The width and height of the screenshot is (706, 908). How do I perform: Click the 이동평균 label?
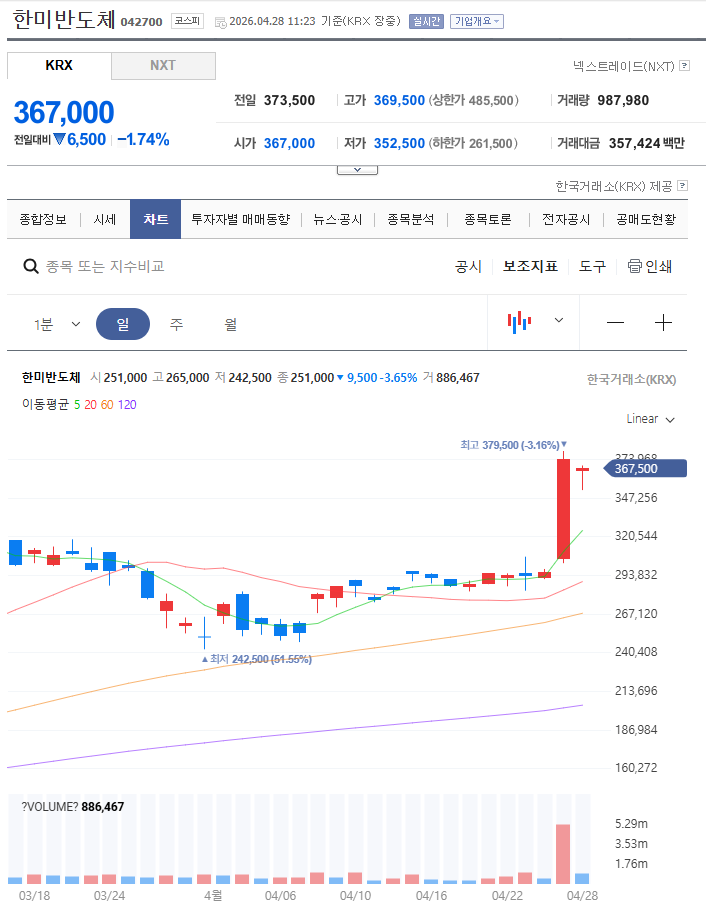[45, 404]
